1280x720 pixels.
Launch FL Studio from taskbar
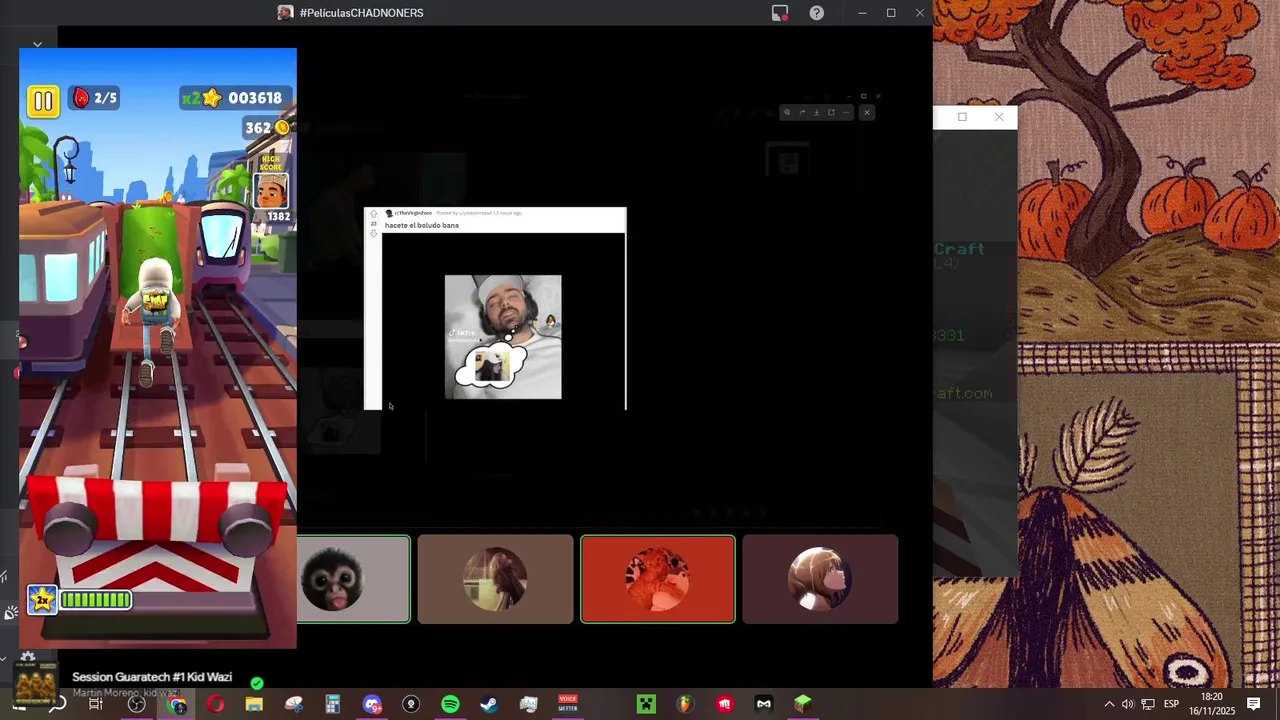(685, 705)
